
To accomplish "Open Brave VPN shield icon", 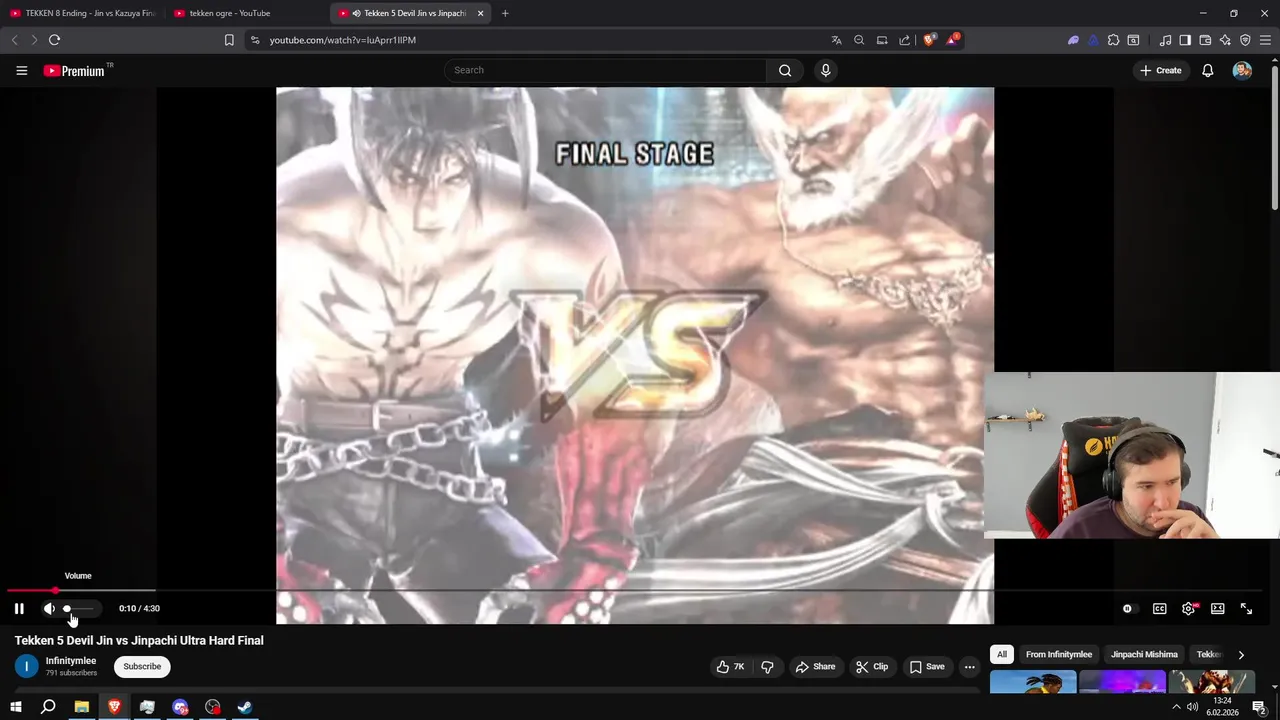I will 1245,40.
